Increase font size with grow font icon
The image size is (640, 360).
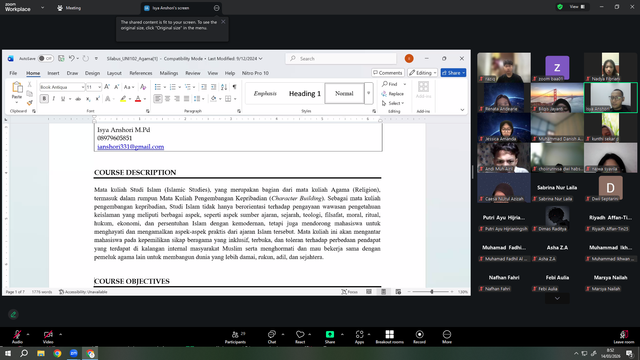tap(107, 87)
